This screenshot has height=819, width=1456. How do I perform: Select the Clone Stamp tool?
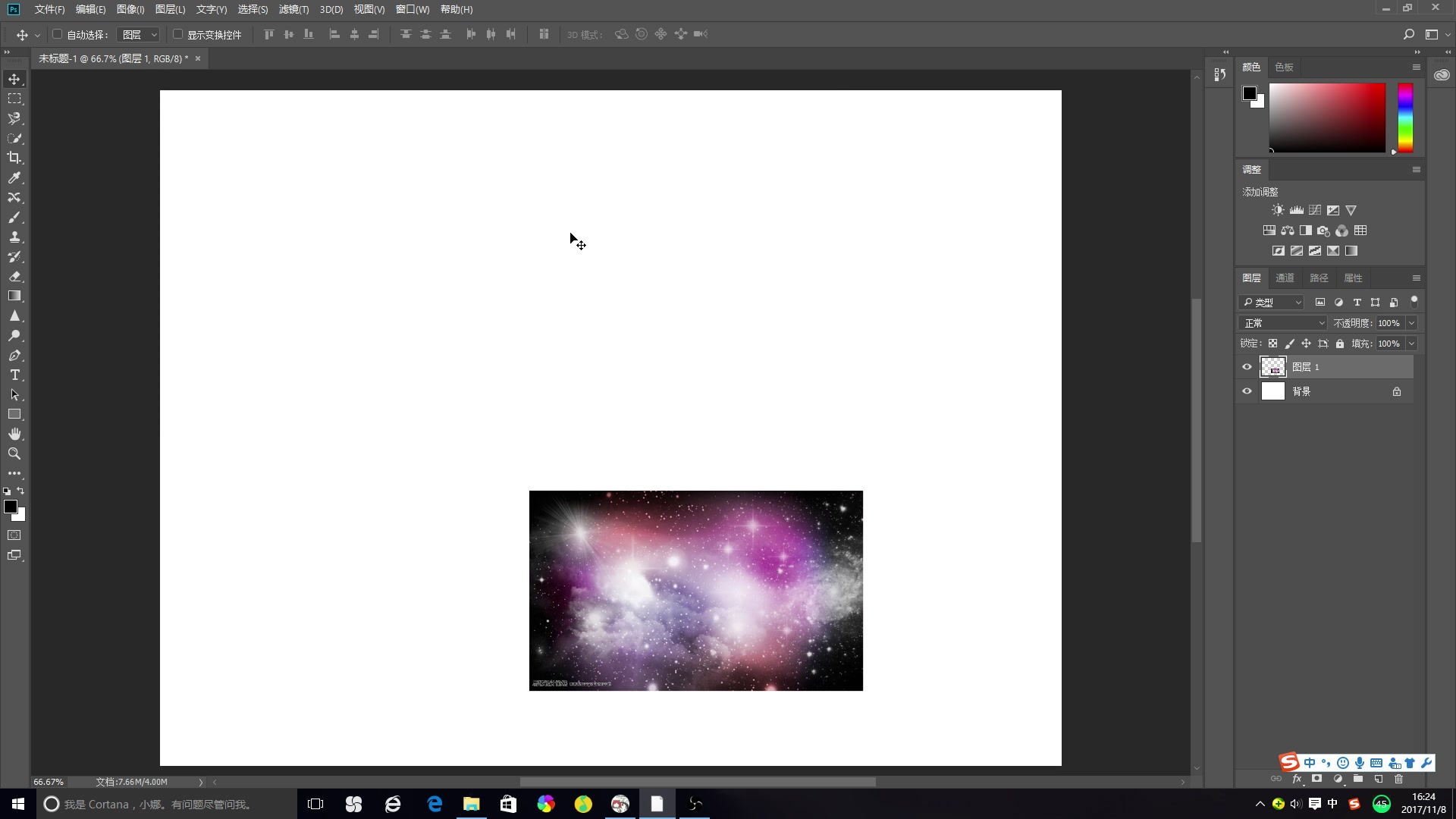click(14, 237)
